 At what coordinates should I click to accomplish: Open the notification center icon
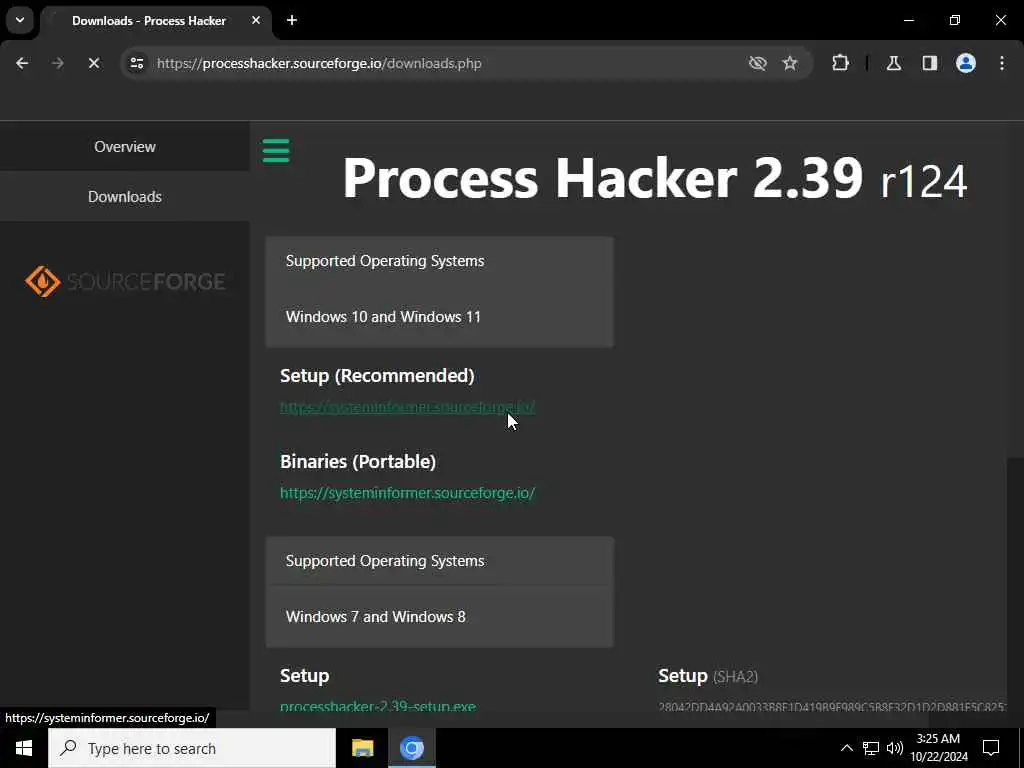[991, 748]
